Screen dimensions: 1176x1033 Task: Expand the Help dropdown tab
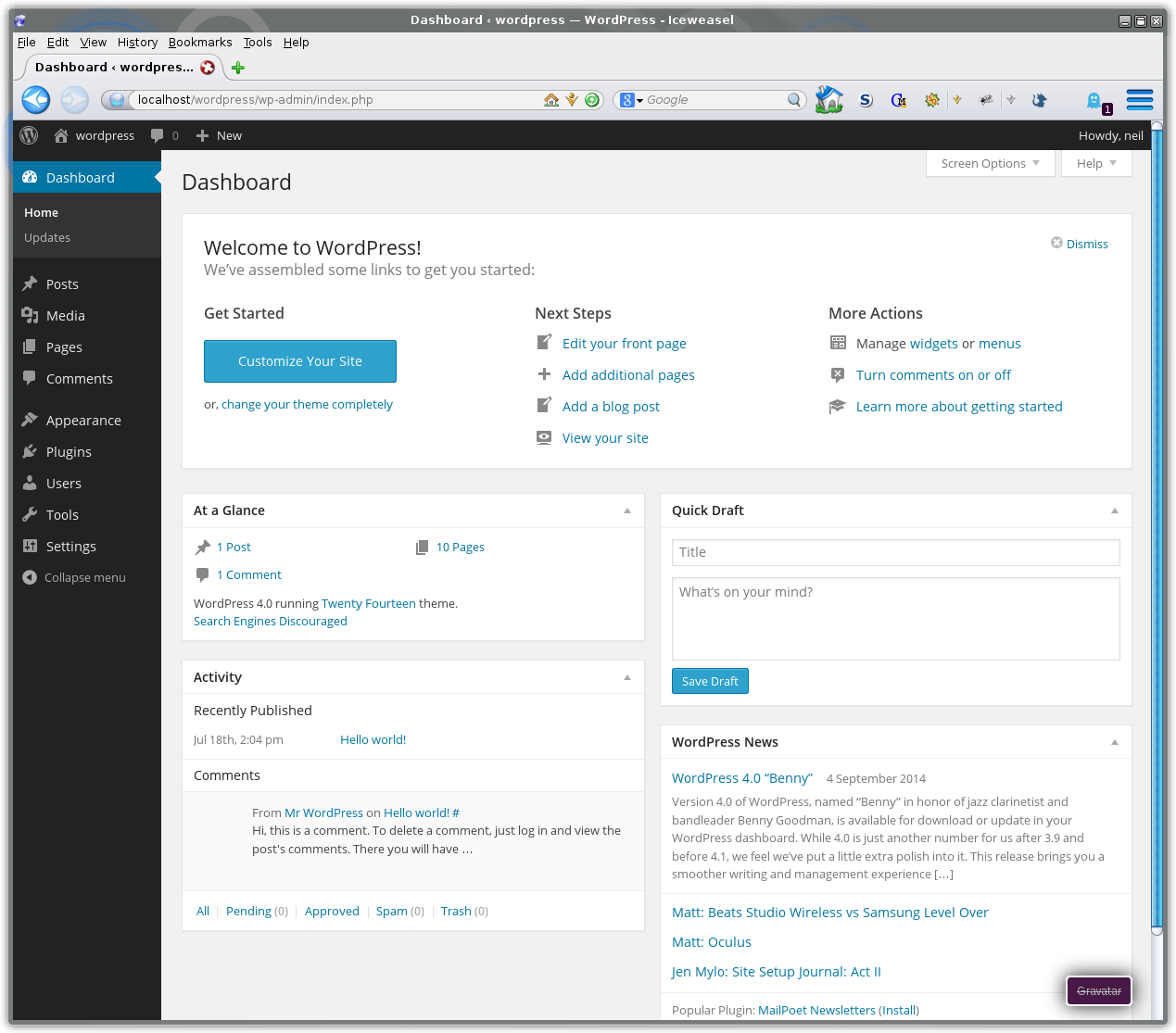pyautogui.click(x=1097, y=163)
